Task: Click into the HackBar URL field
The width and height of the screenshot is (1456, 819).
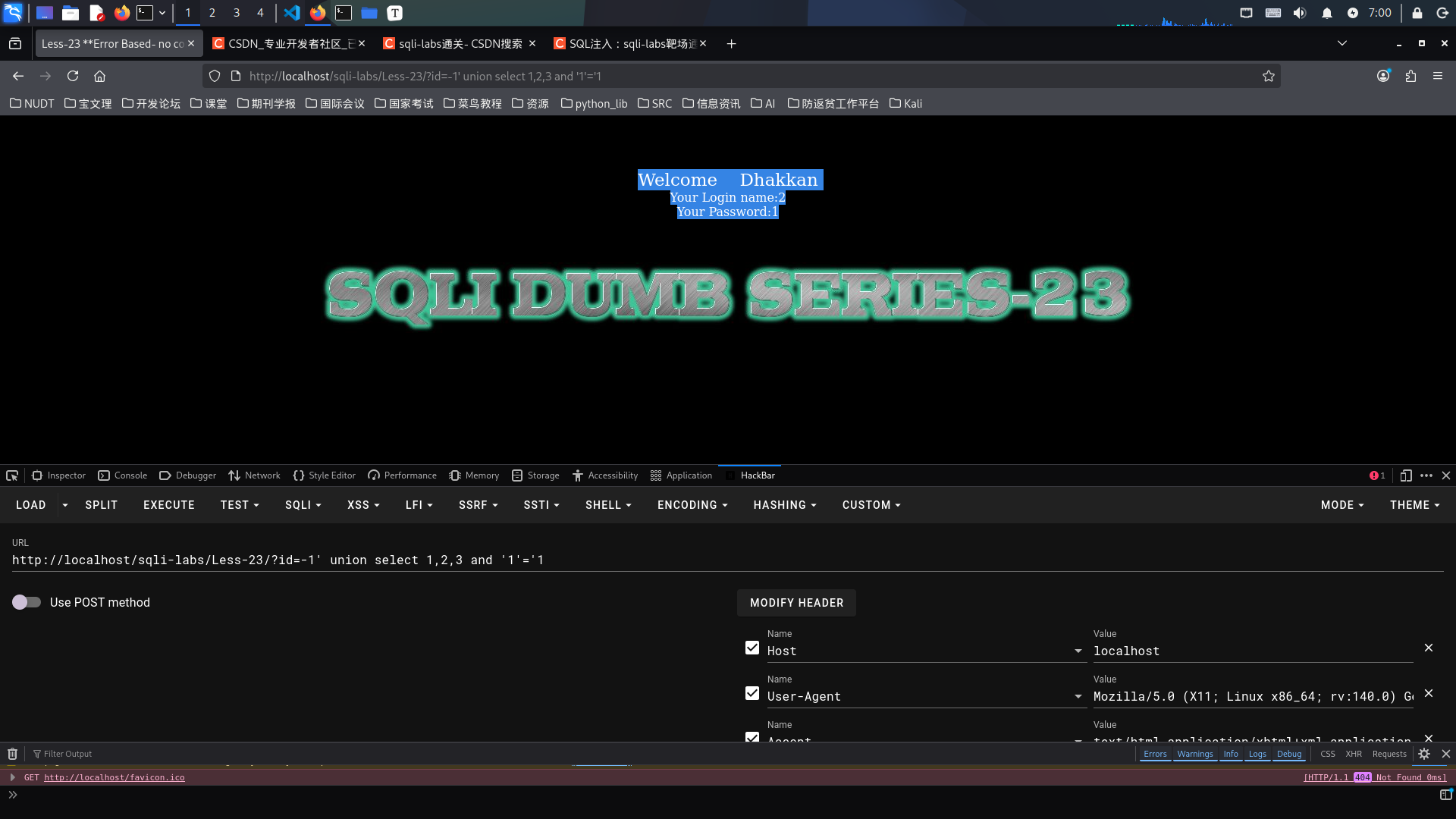Action: (x=682, y=560)
